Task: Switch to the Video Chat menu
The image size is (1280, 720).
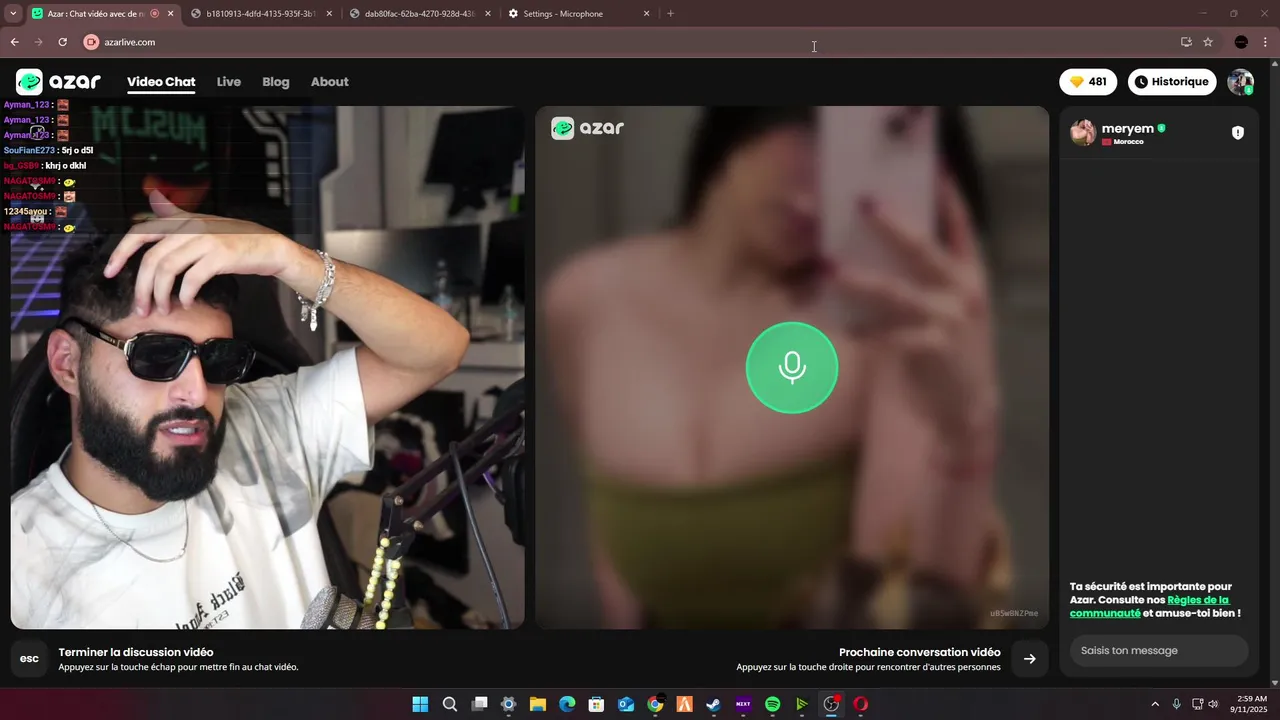Action: 161,82
